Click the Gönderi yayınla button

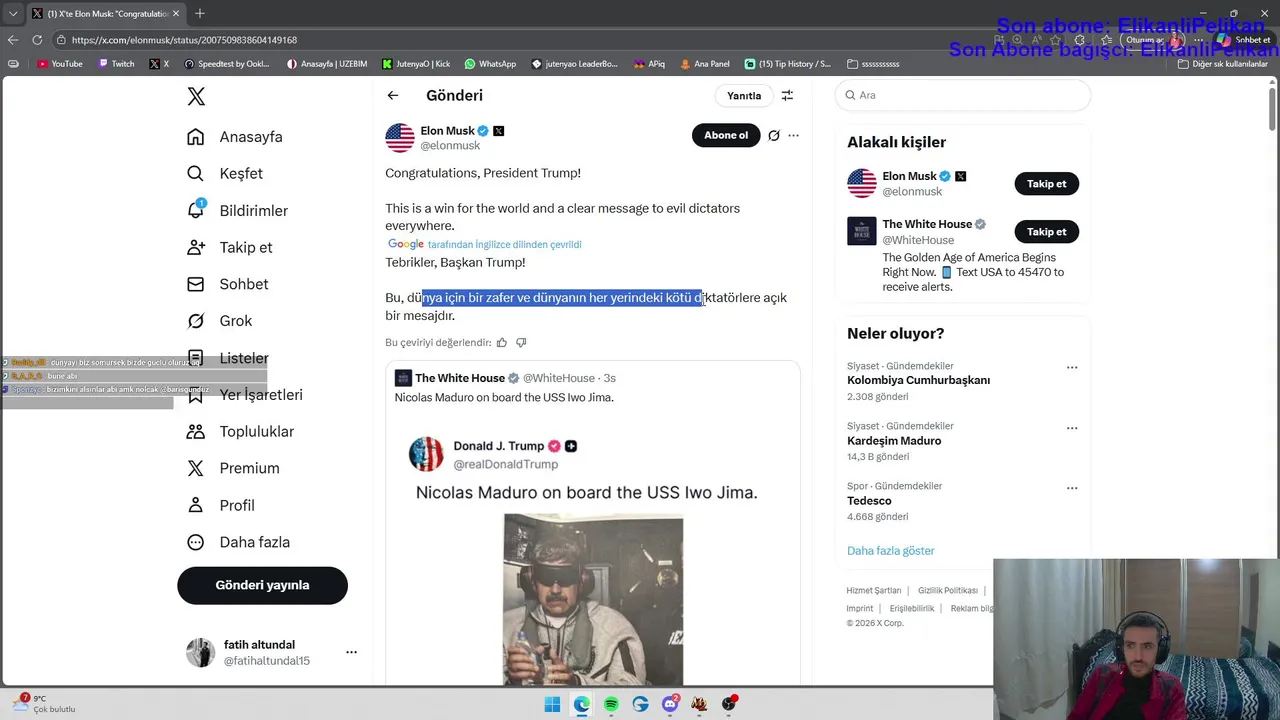click(262, 585)
